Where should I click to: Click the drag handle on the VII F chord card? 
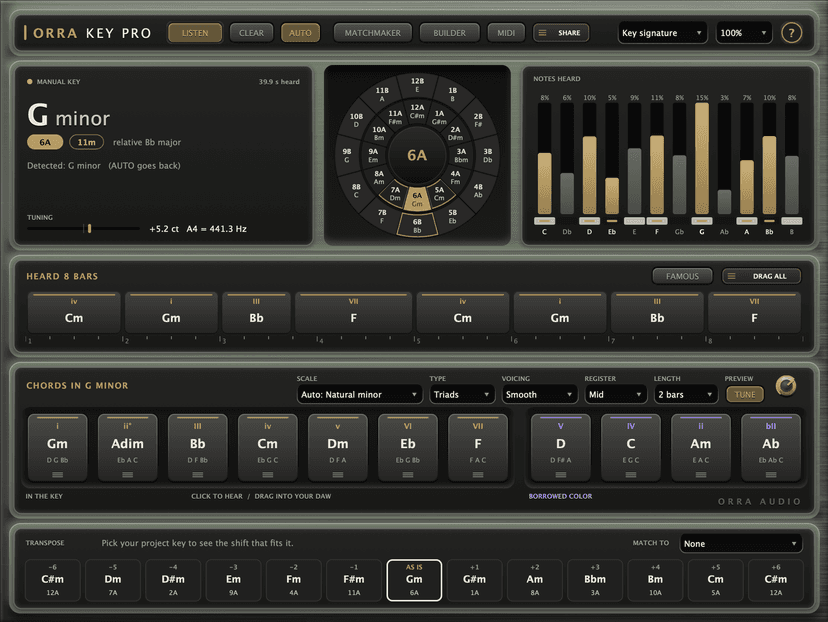(478, 475)
